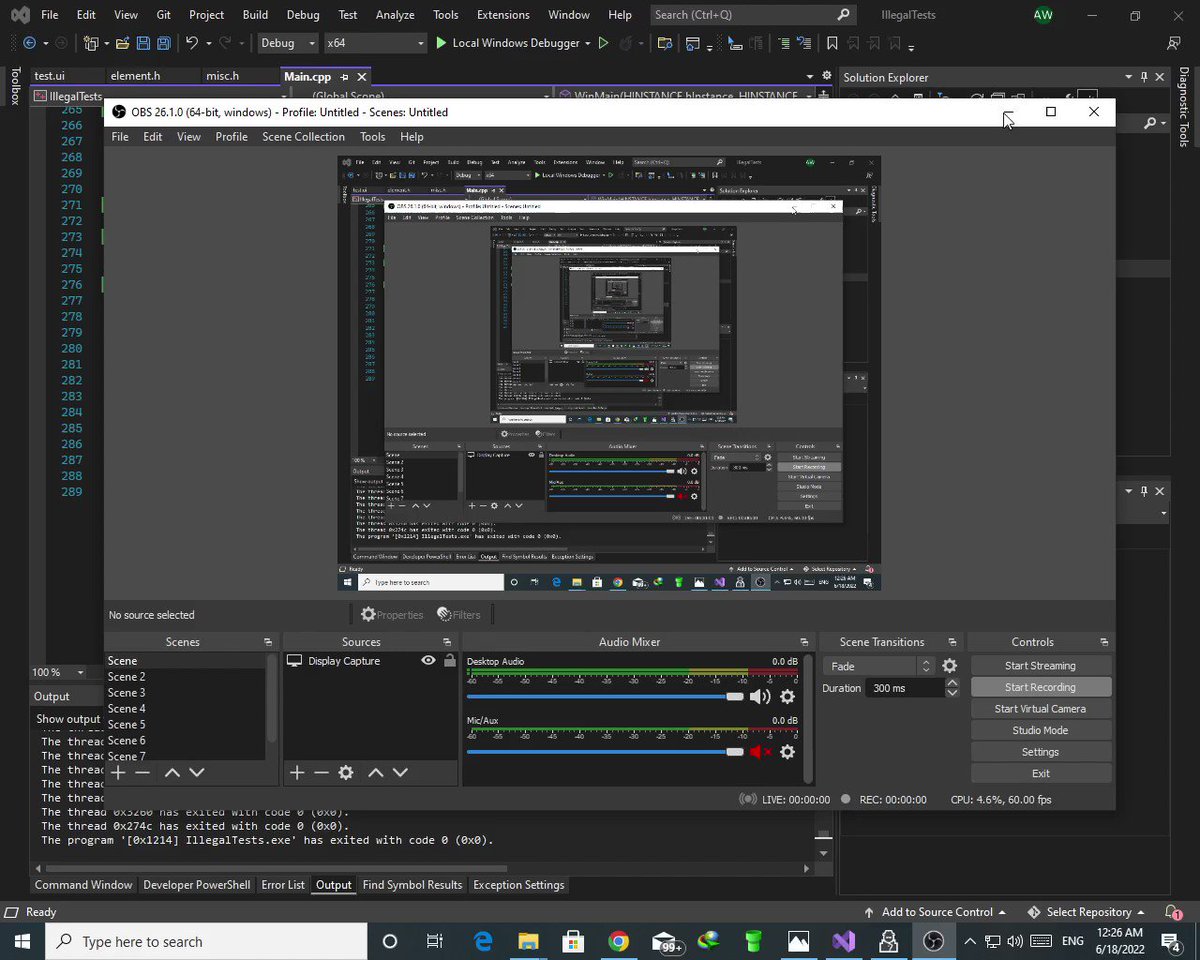Increase transition Duration with up stepper
Viewport: 1200px width, 960px height.
[x=952, y=683]
